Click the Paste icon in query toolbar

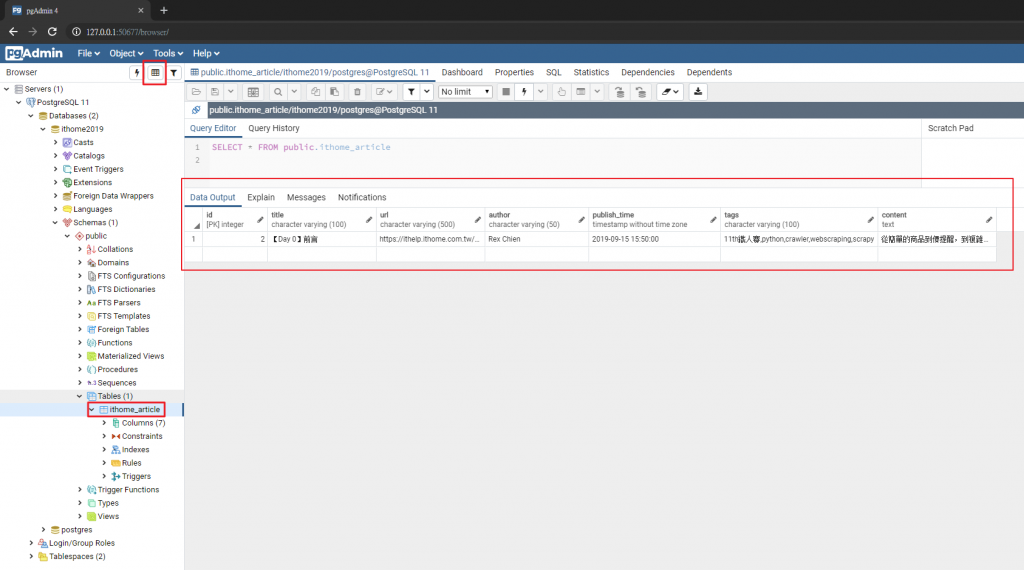point(334,92)
